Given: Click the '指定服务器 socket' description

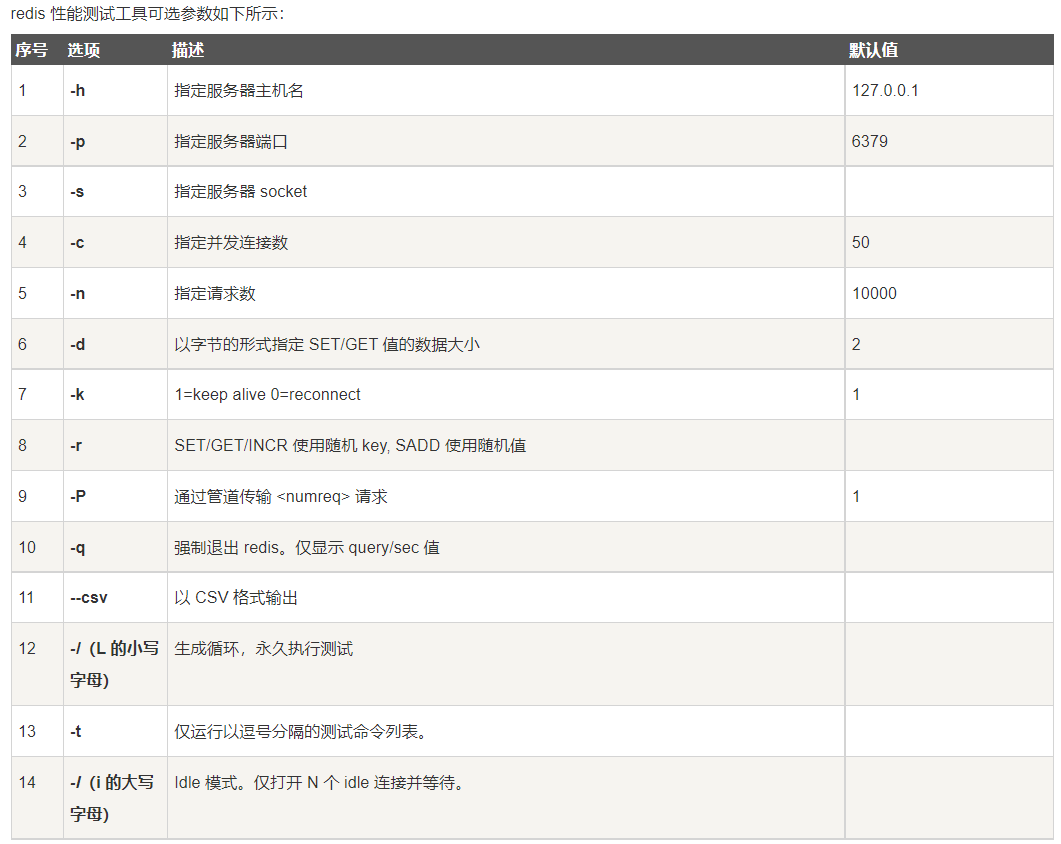Looking at the screenshot, I should pyautogui.click(x=241, y=192).
